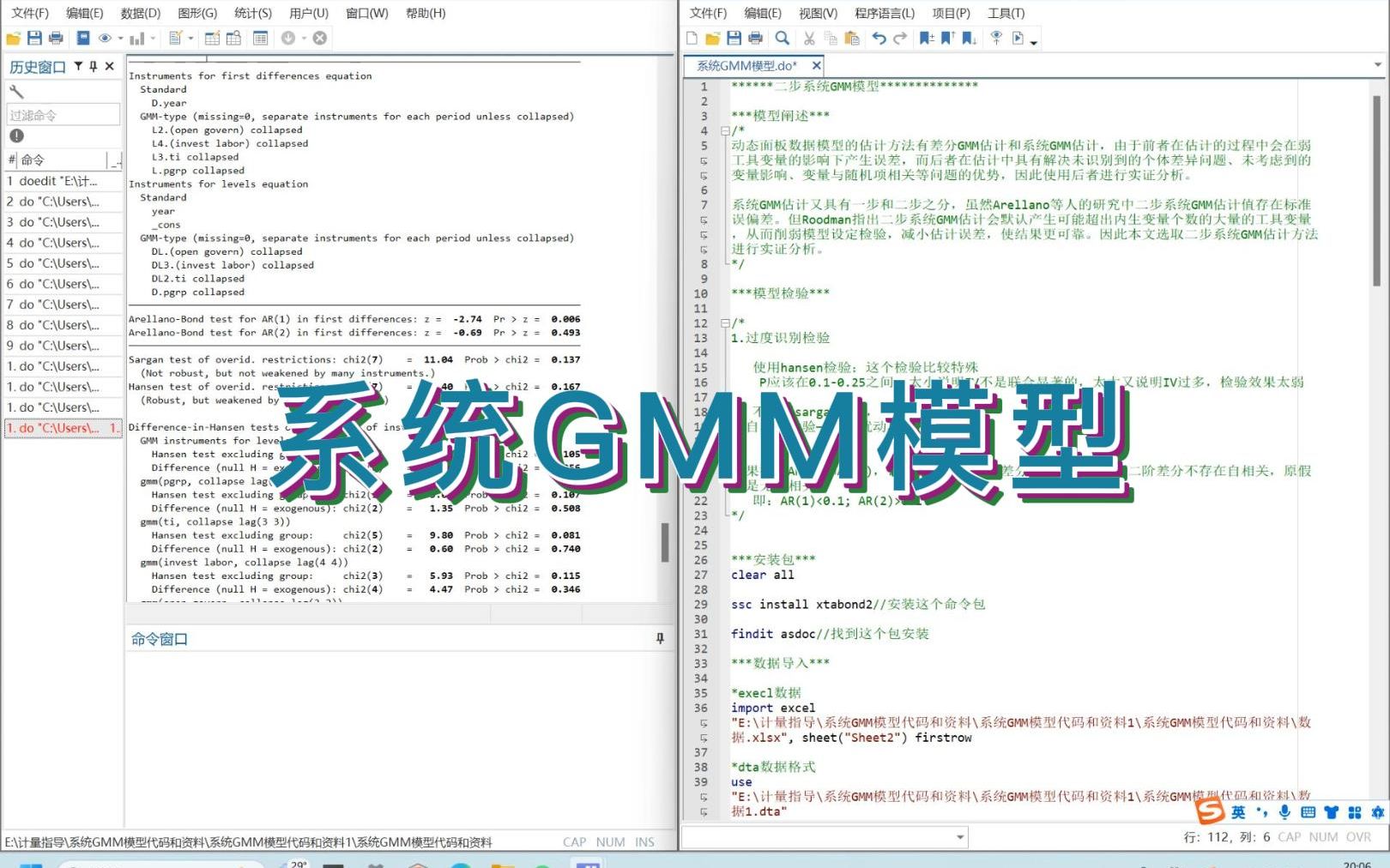Click the Break (X) icon in Stata toolbar
Viewport: 1390px width, 868px height.
(x=320, y=38)
